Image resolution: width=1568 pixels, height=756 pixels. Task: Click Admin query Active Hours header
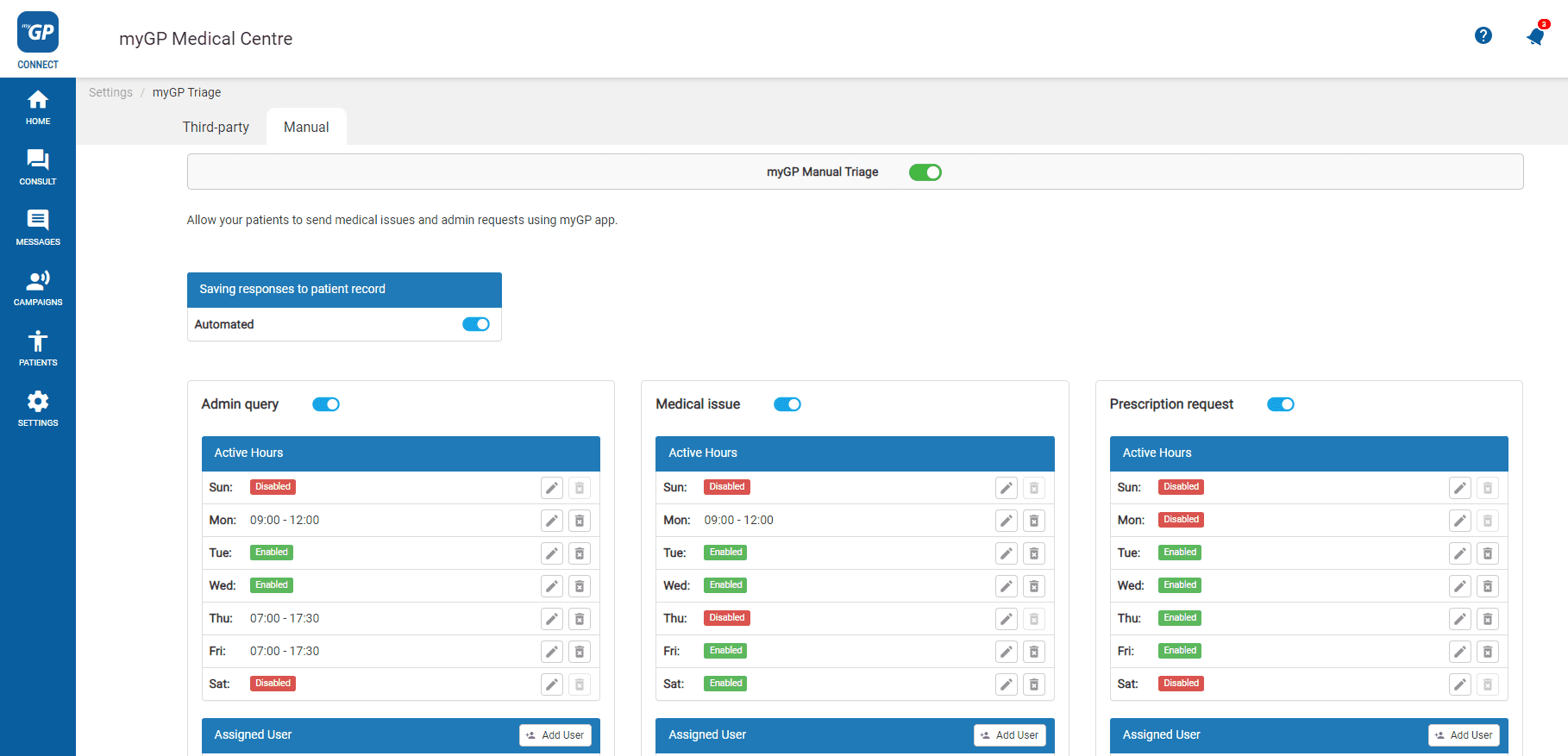401,453
